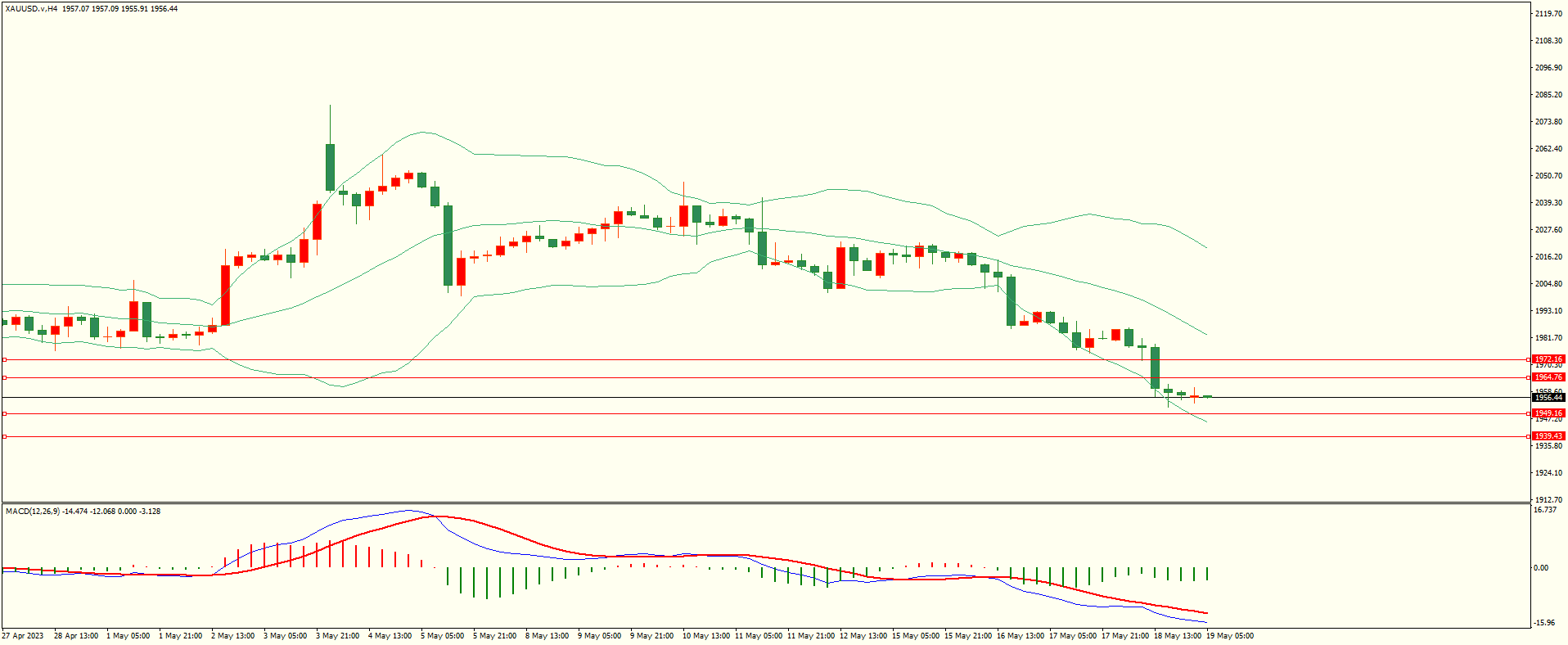Screen dimensions: 1568x645
Task: Click the 11 May 21:00 time label
Action: click(x=811, y=636)
